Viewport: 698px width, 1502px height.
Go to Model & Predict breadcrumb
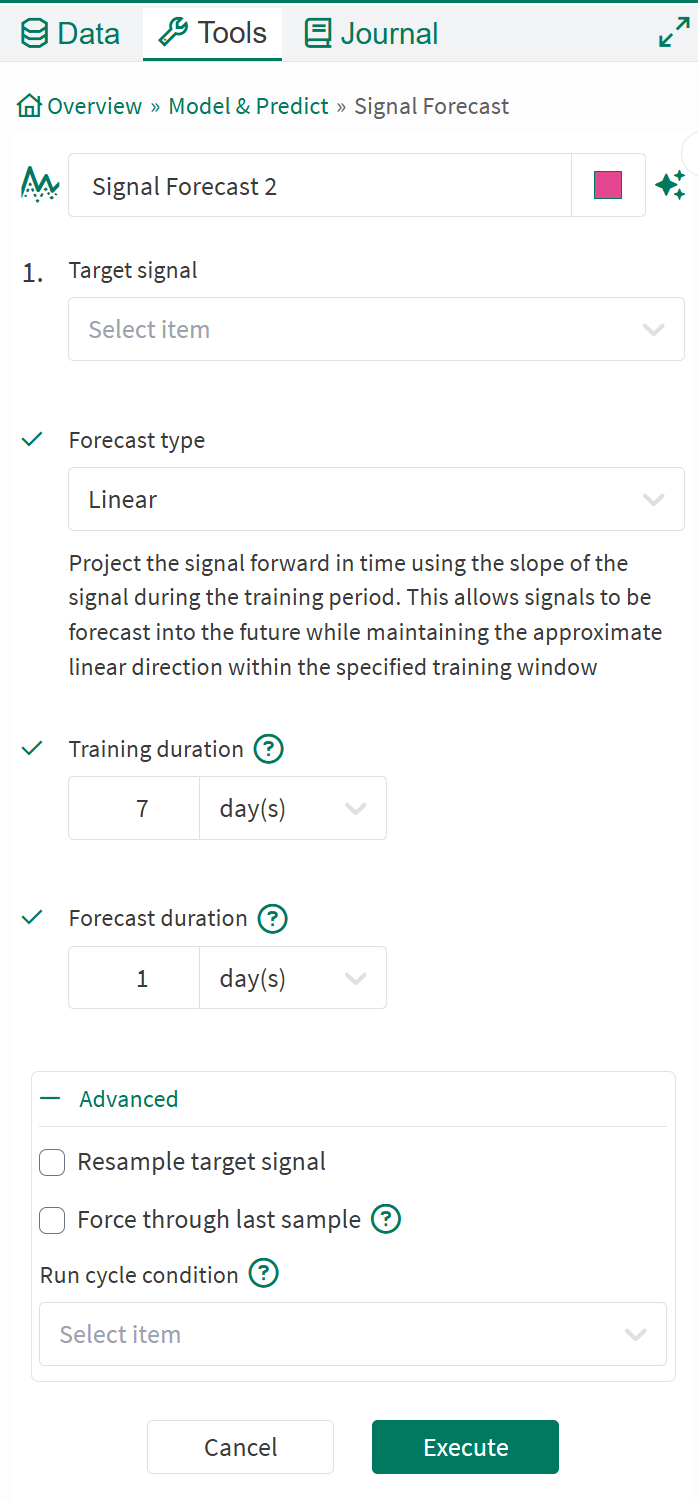[x=248, y=106]
